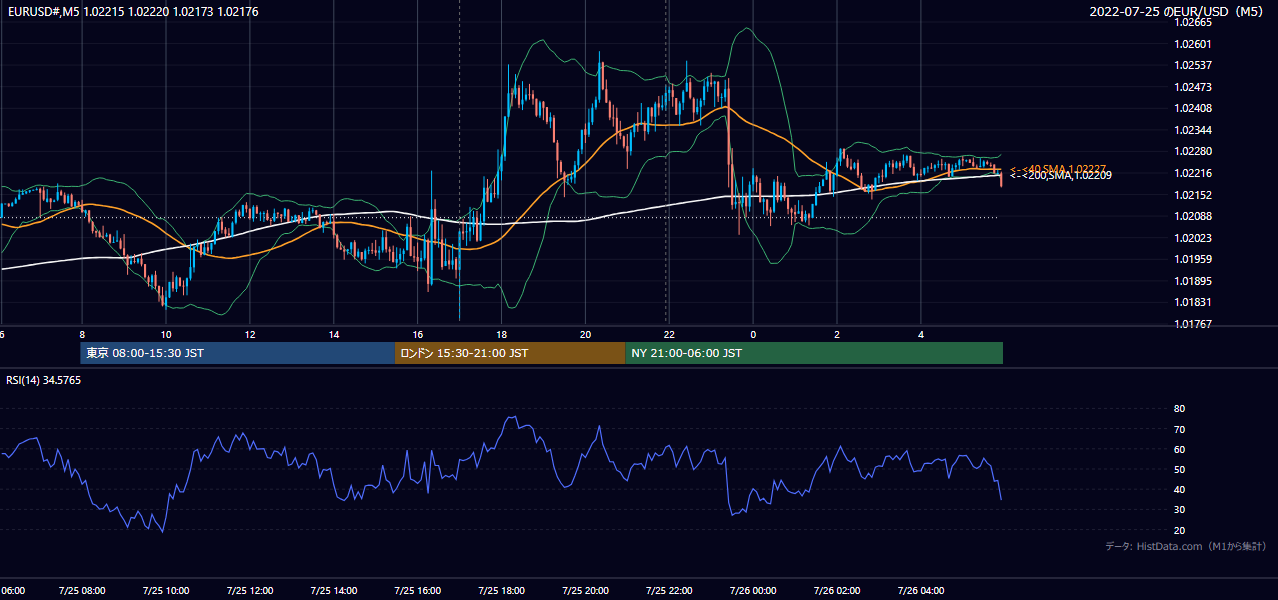Click RSI scale value 70

(1179, 429)
